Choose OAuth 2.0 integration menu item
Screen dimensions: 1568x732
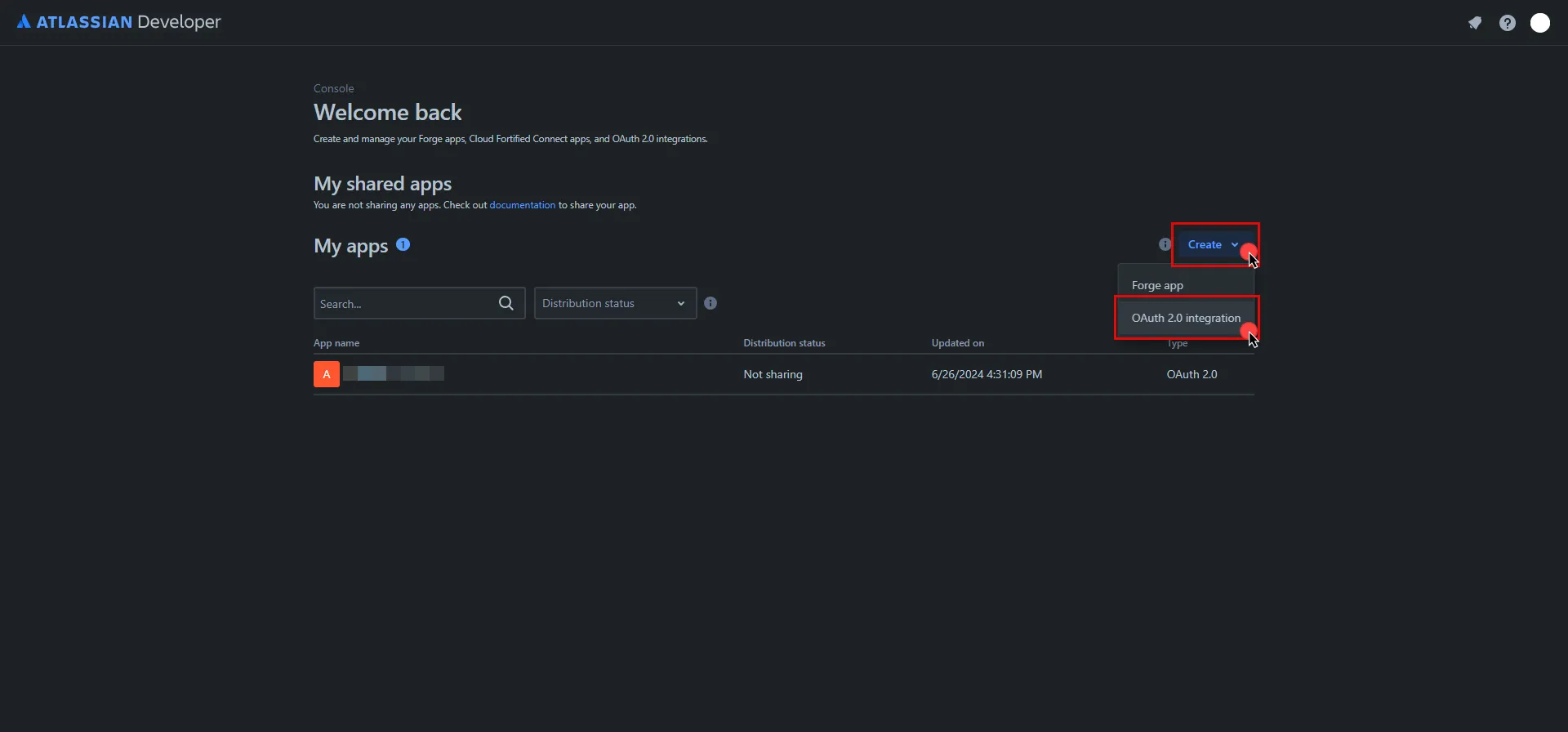pos(1186,318)
